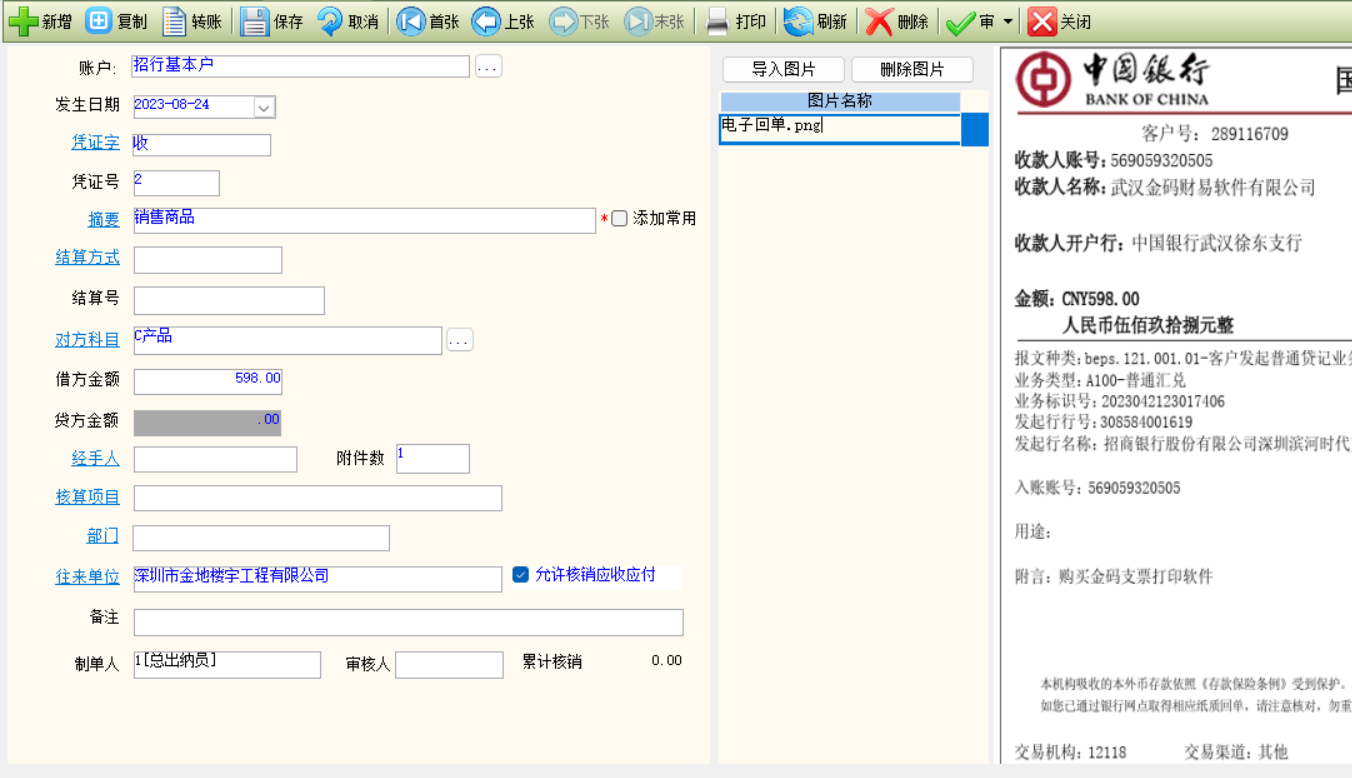Open the 发生日期 date dropdown

click(264, 107)
